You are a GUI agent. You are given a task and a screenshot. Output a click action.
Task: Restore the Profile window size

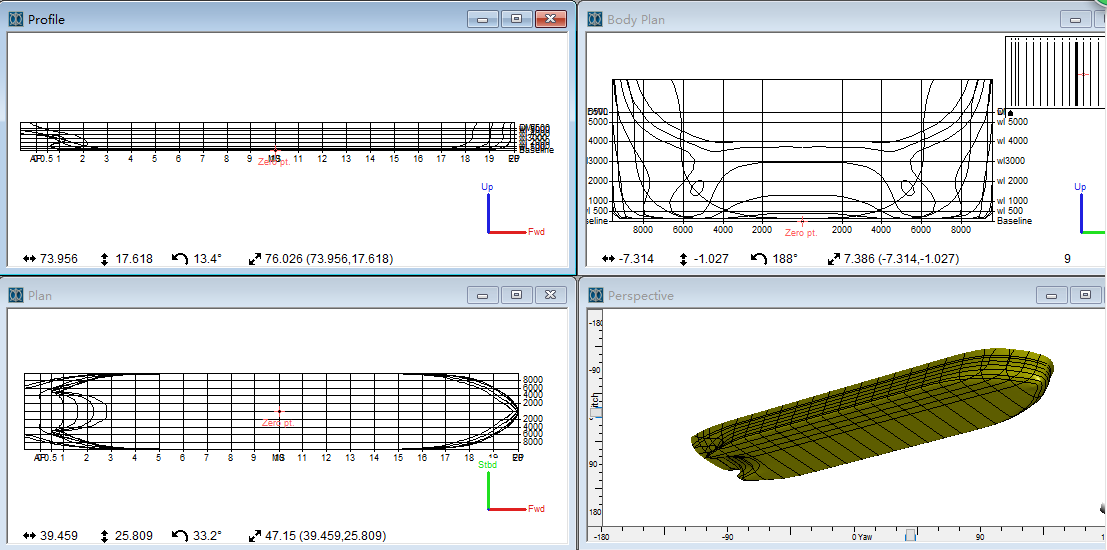[516, 19]
